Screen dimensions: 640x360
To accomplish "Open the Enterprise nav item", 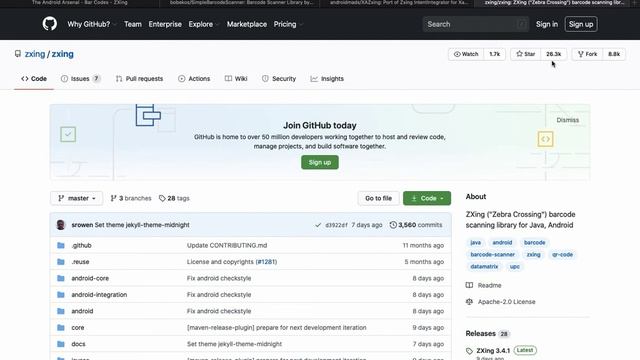I will pos(165,24).
